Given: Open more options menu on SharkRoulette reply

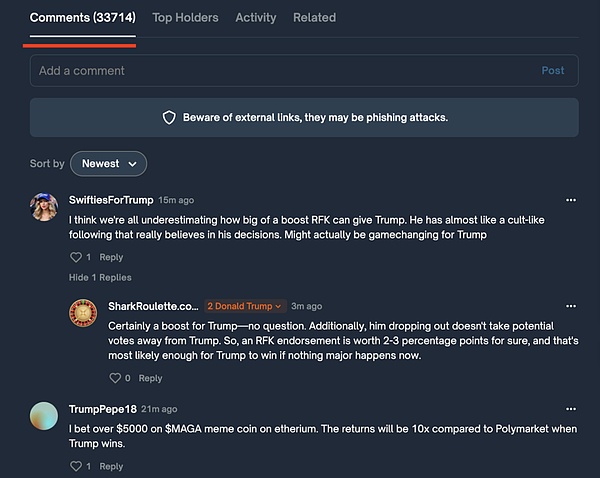Looking at the screenshot, I should [x=571, y=306].
